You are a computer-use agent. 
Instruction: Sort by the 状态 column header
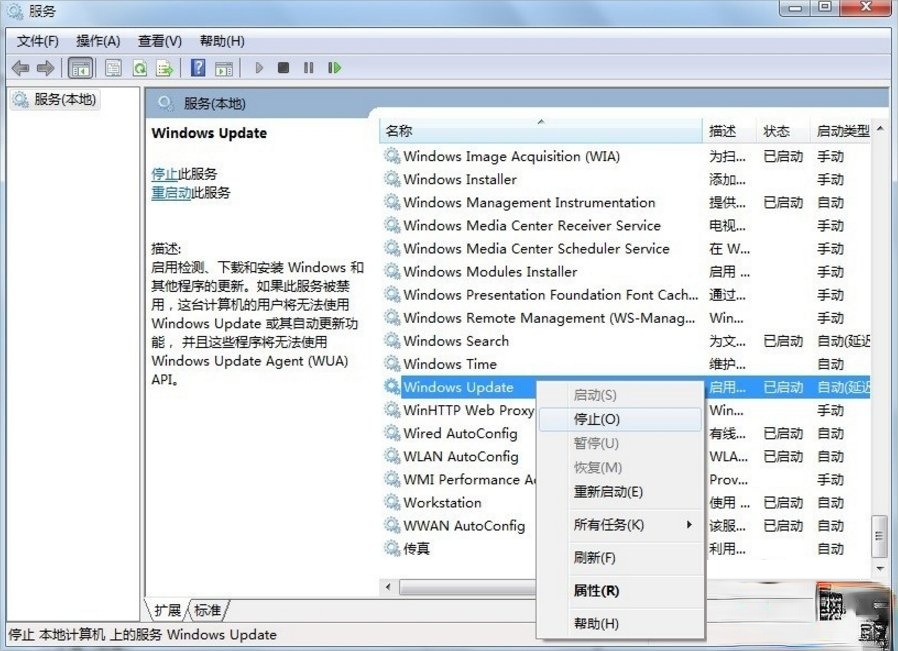pos(783,131)
